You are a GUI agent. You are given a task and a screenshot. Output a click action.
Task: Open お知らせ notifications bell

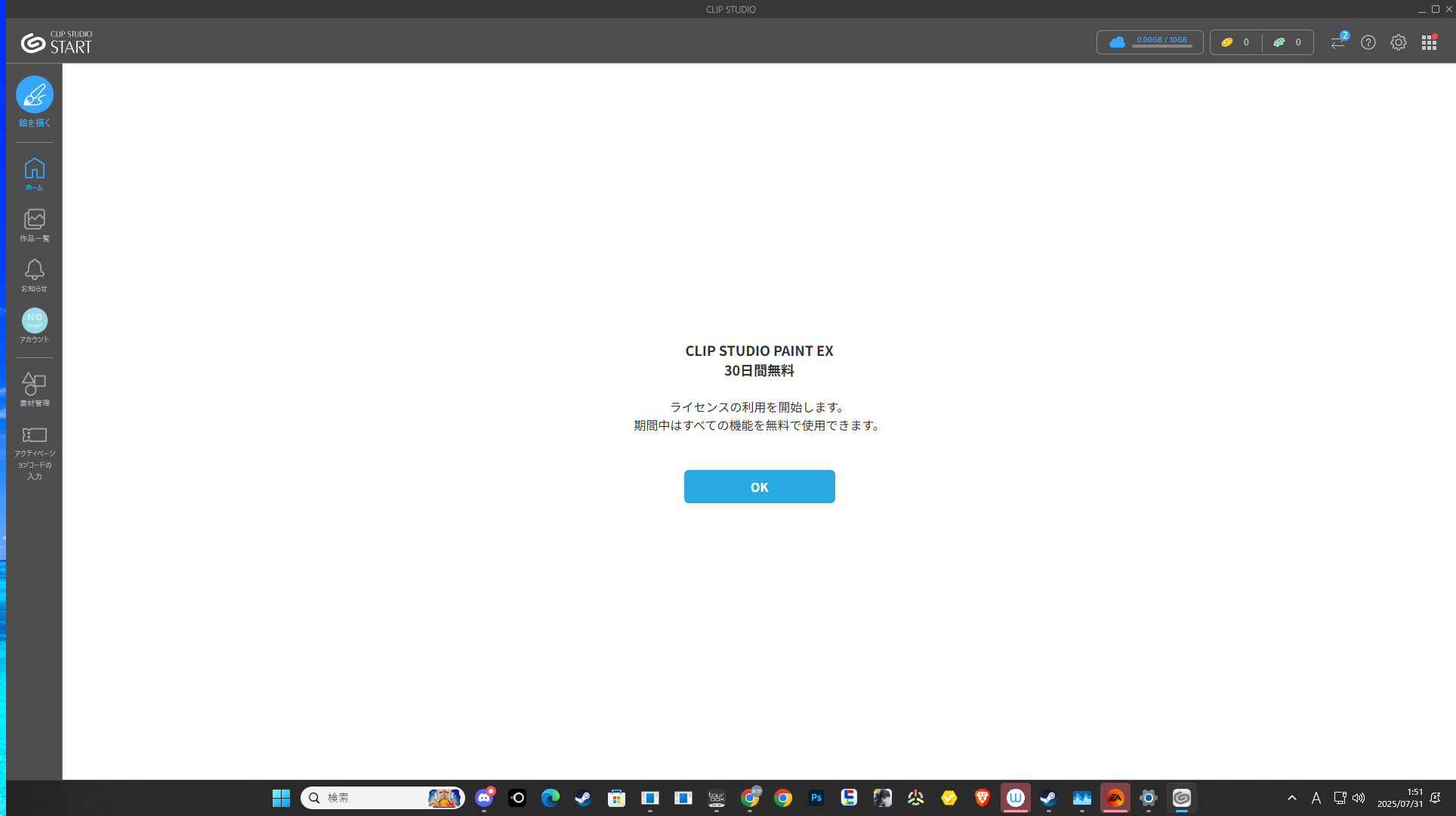(x=34, y=274)
